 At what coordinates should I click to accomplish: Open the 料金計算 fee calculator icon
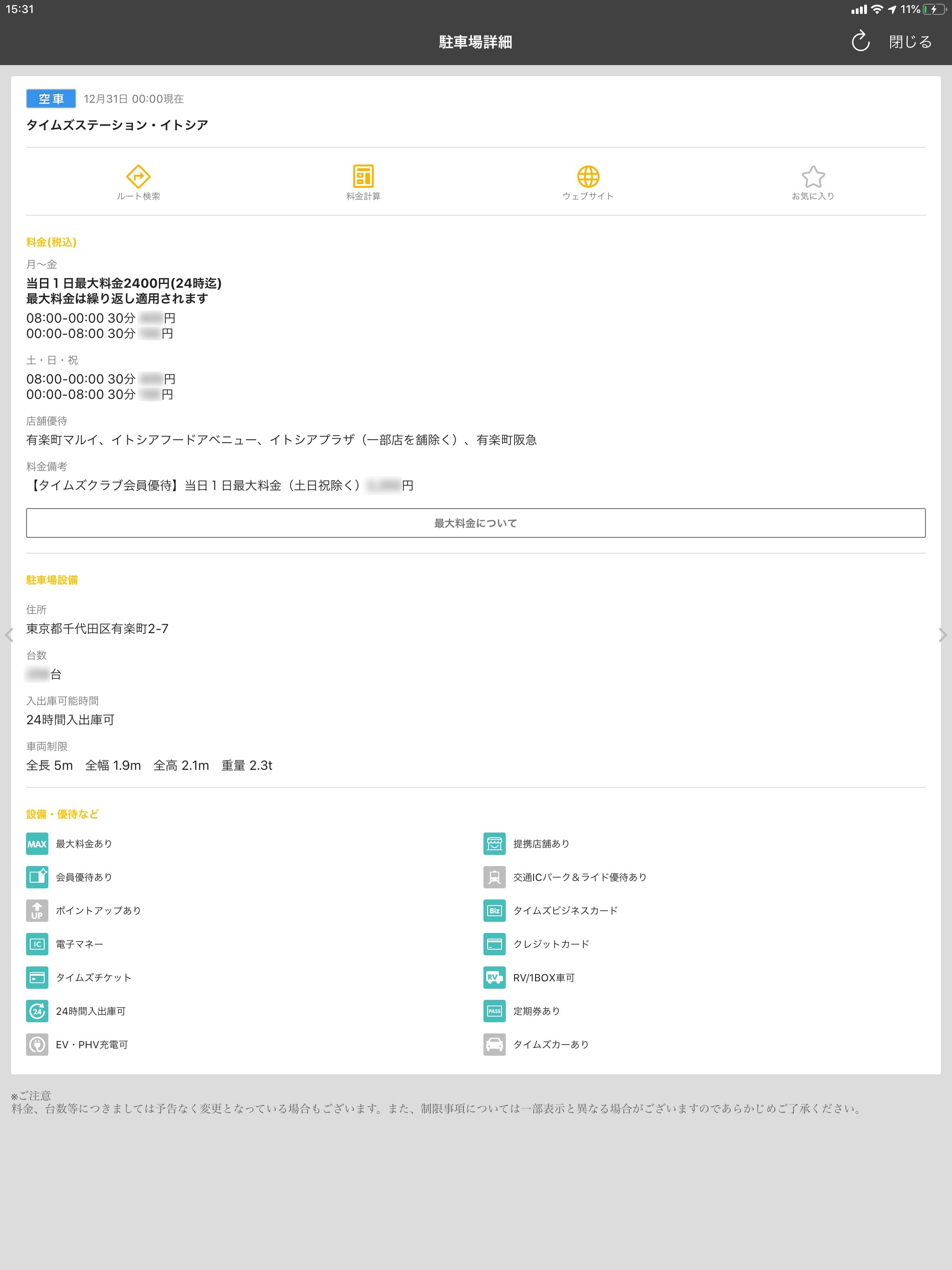[x=363, y=178]
